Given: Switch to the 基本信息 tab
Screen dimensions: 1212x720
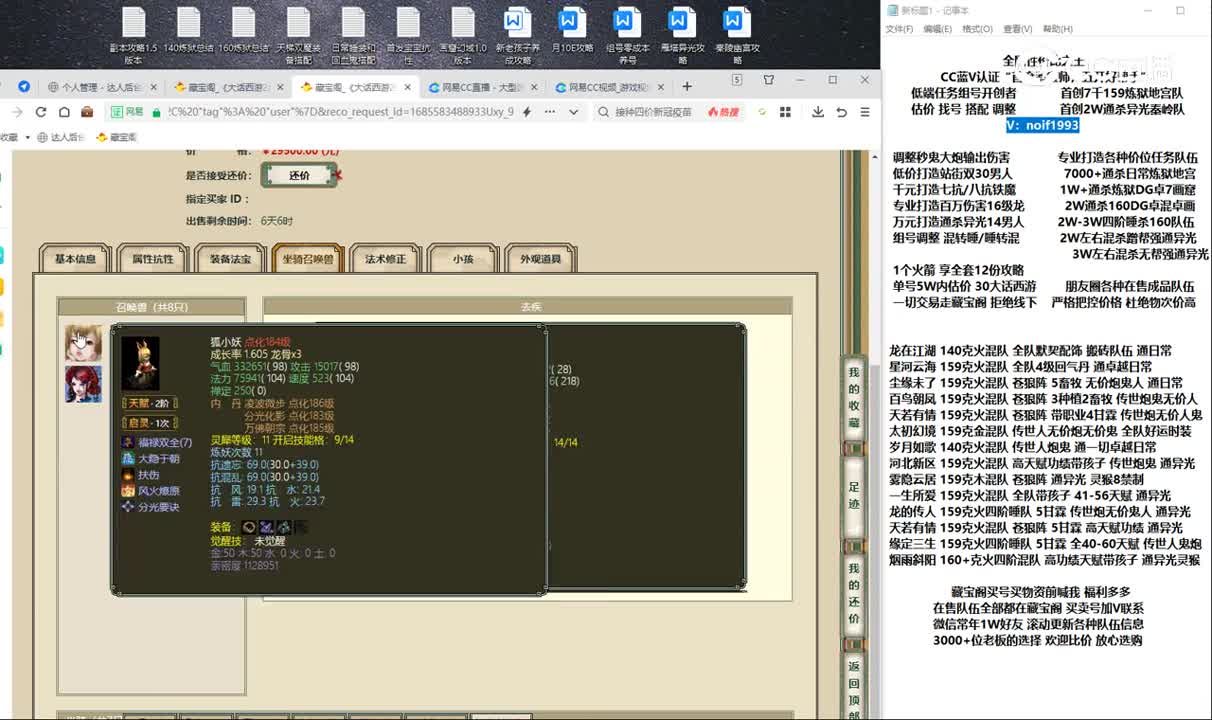Looking at the screenshot, I should [75, 259].
